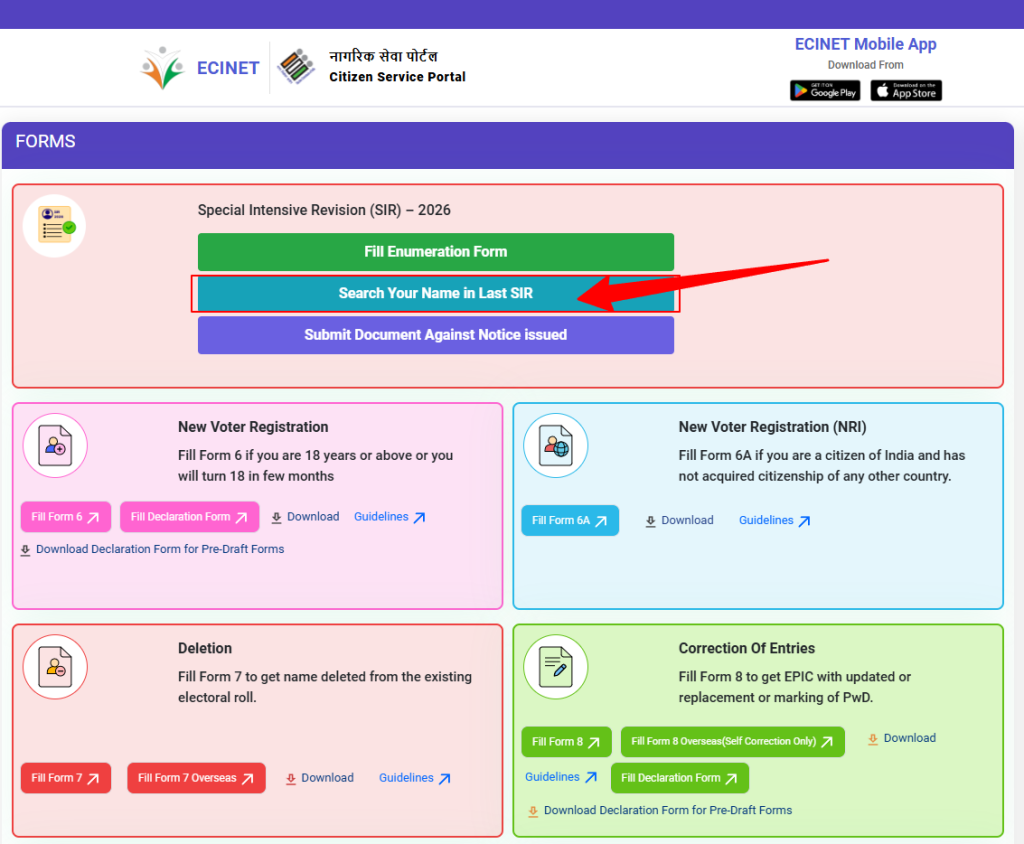The width and height of the screenshot is (1024, 844).
Task: Open Fill Form 6
Action: [66, 517]
